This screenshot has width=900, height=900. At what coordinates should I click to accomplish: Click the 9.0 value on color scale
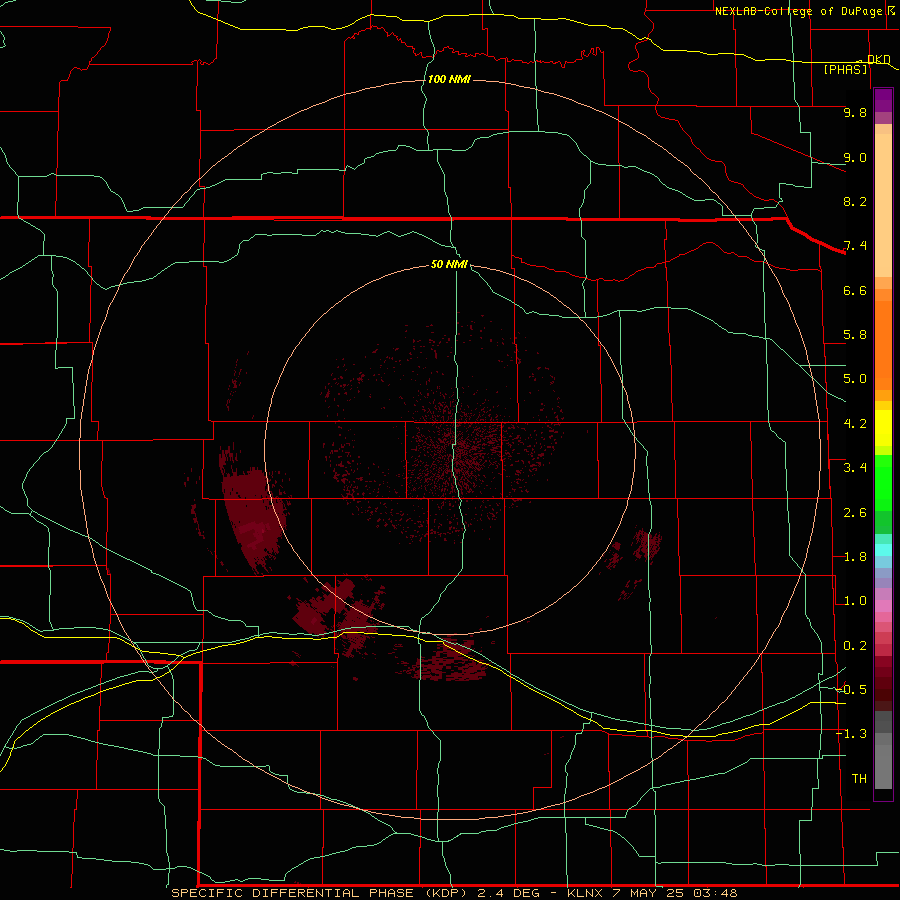[x=855, y=157]
